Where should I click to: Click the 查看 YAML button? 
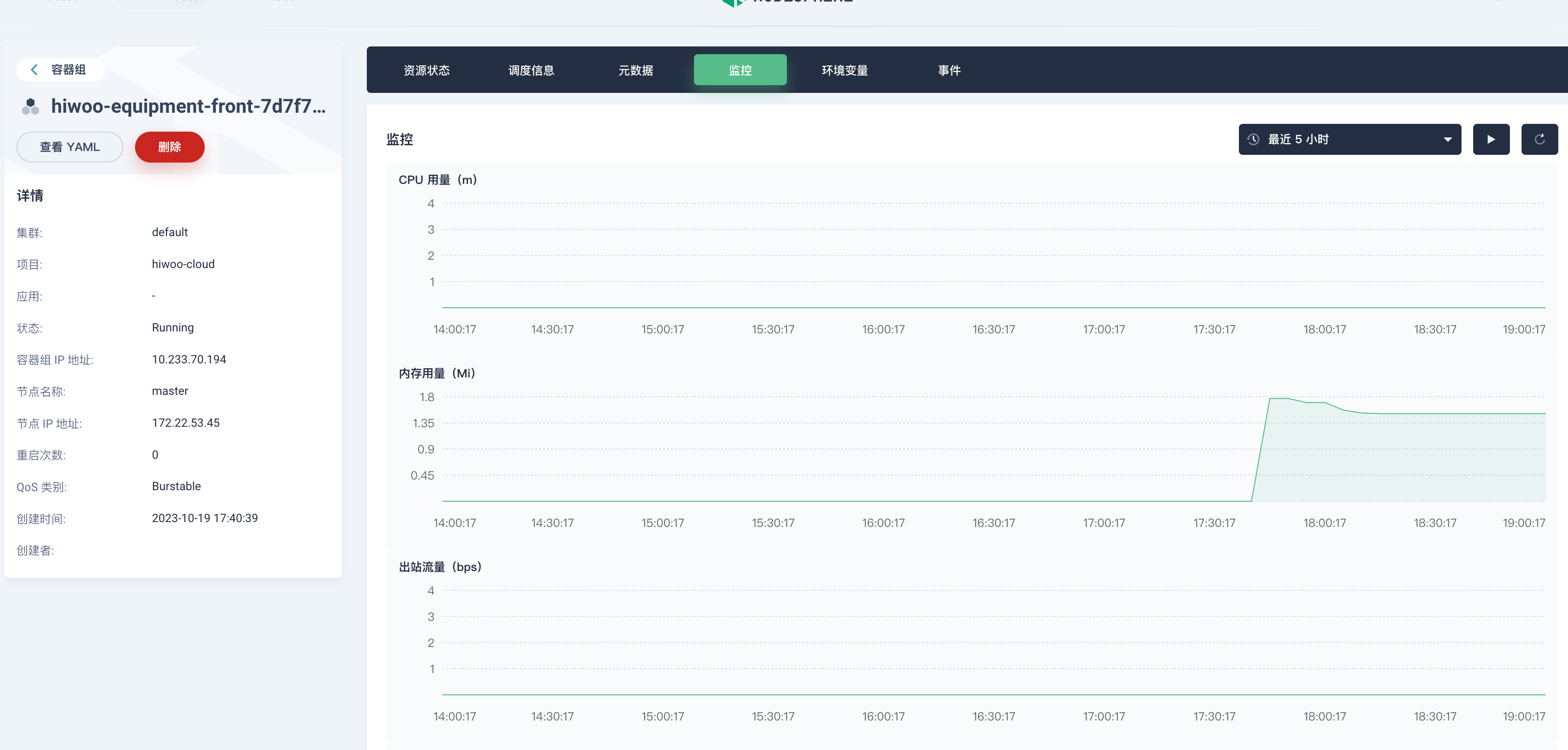click(69, 147)
